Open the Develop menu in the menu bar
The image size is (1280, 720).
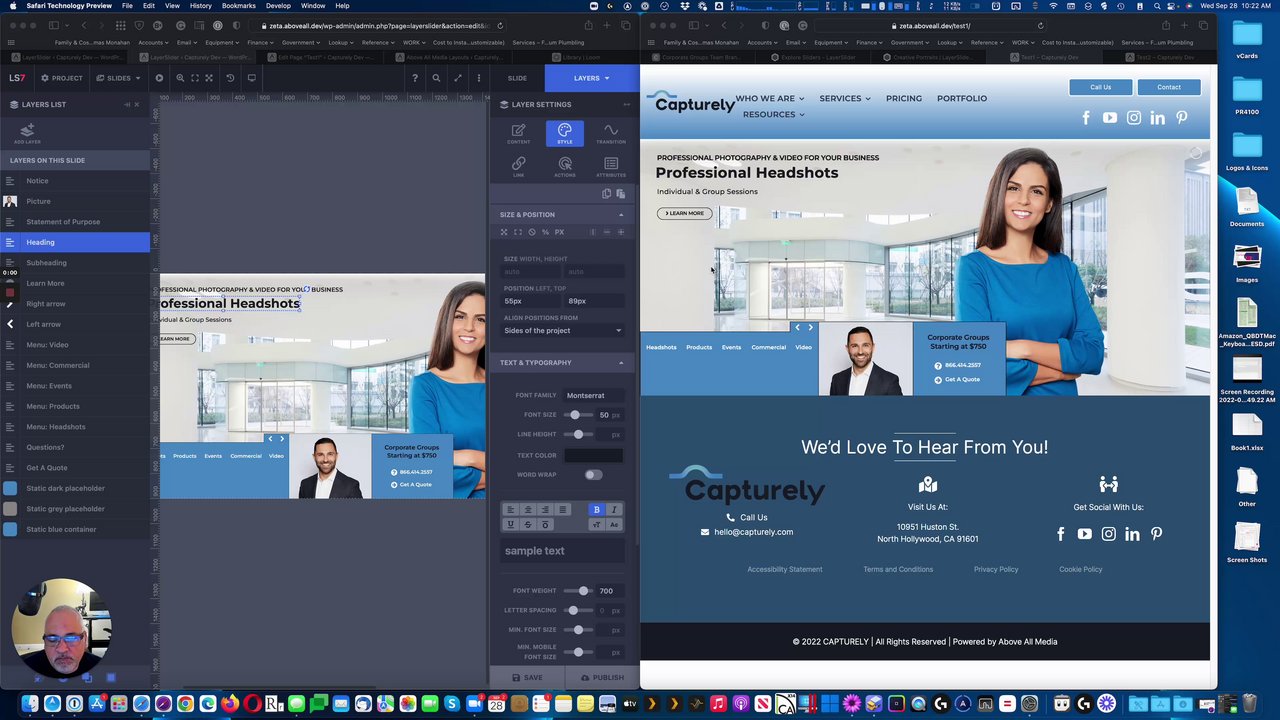point(278,6)
